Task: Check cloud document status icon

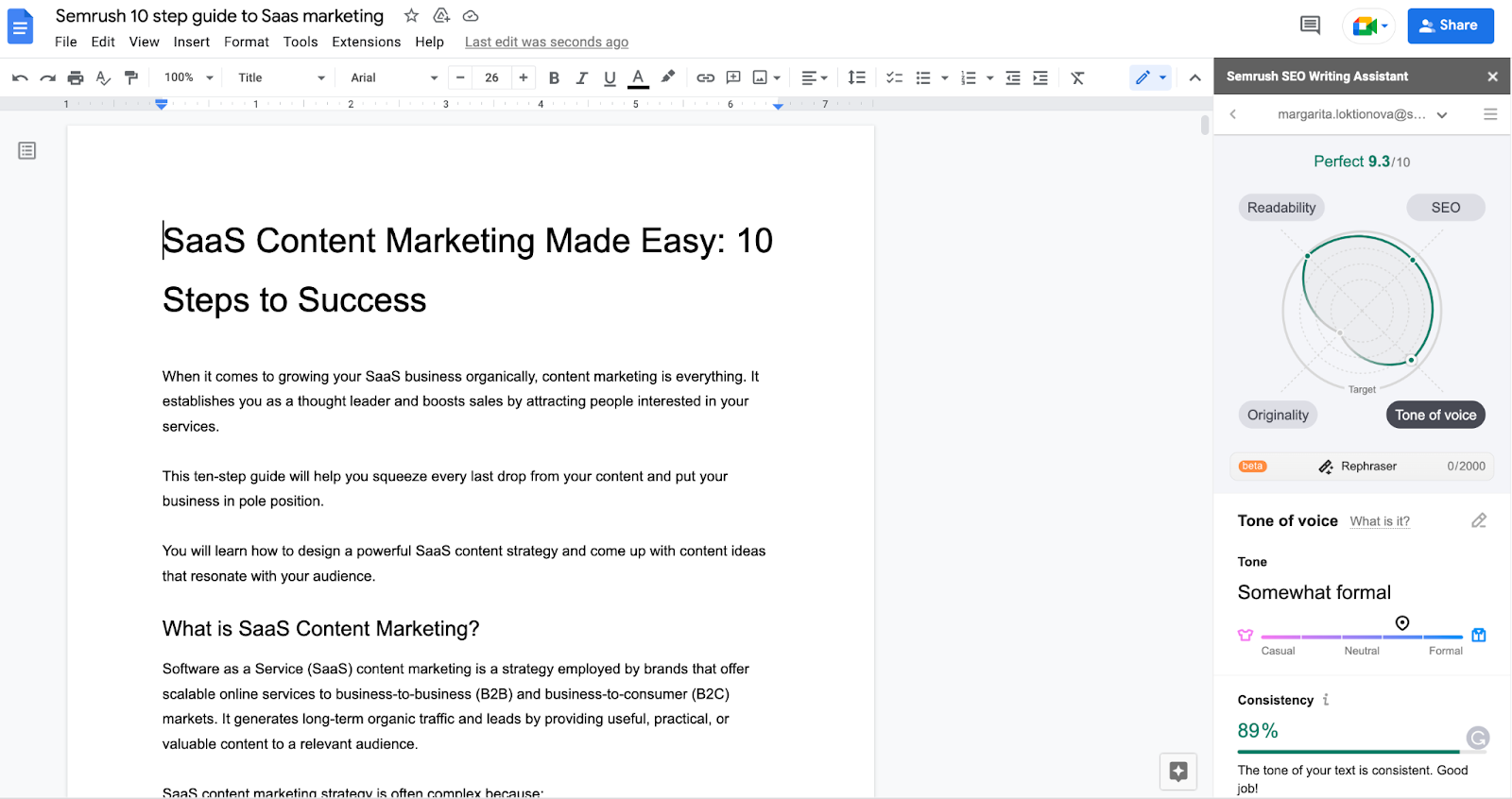Action: click(471, 16)
